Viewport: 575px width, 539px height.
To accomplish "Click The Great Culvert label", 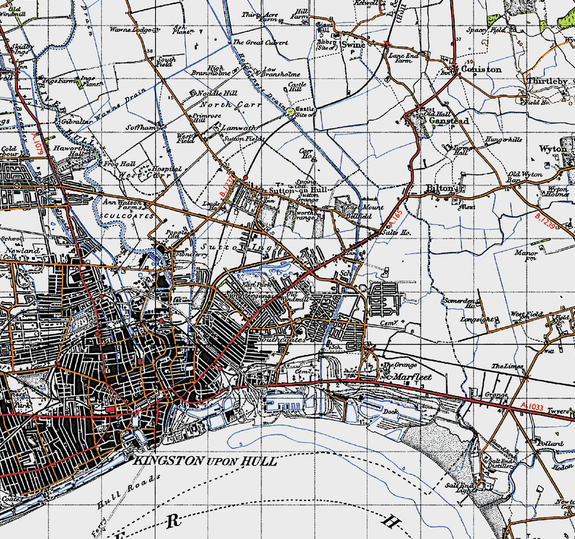I will [260, 43].
